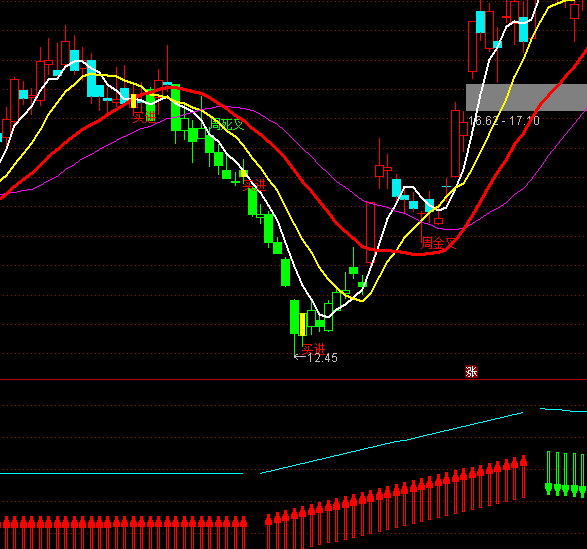Select the red 周金叉 signal label

(x=439, y=243)
